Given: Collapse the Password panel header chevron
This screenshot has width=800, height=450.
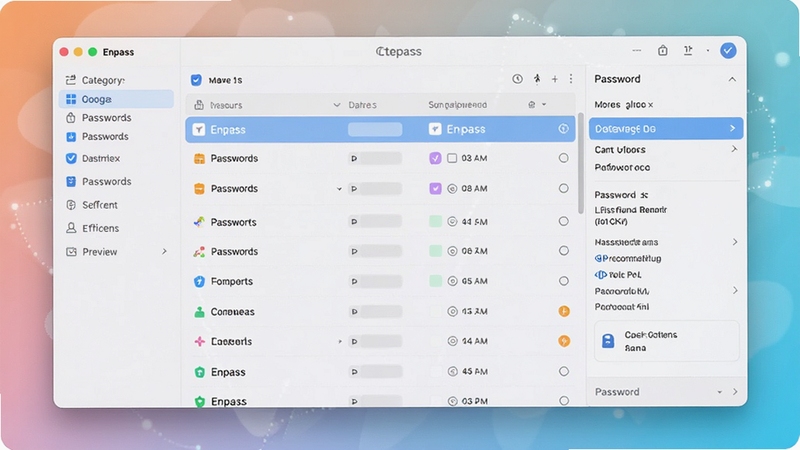Looking at the screenshot, I should [x=732, y=79].
